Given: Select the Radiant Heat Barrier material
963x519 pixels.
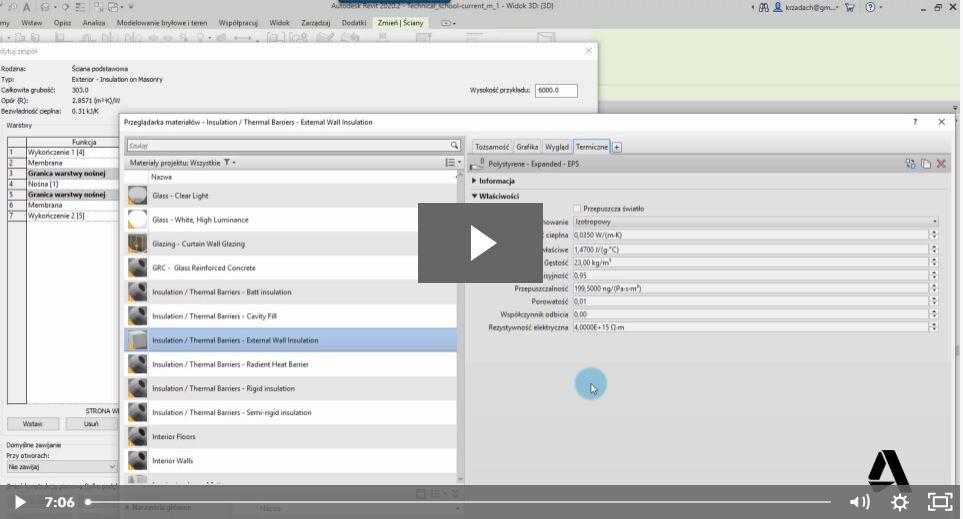Looking at the screenshot, I should [290, 364].
